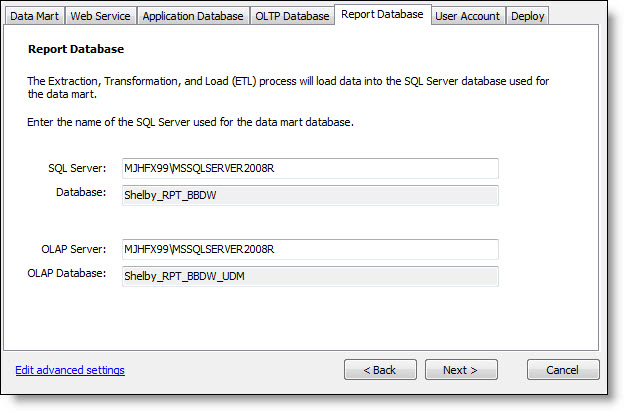Focus the OLAP Server text field
Image resolution: width=624 pixels, height=411 pixels.
pos(310,248)
